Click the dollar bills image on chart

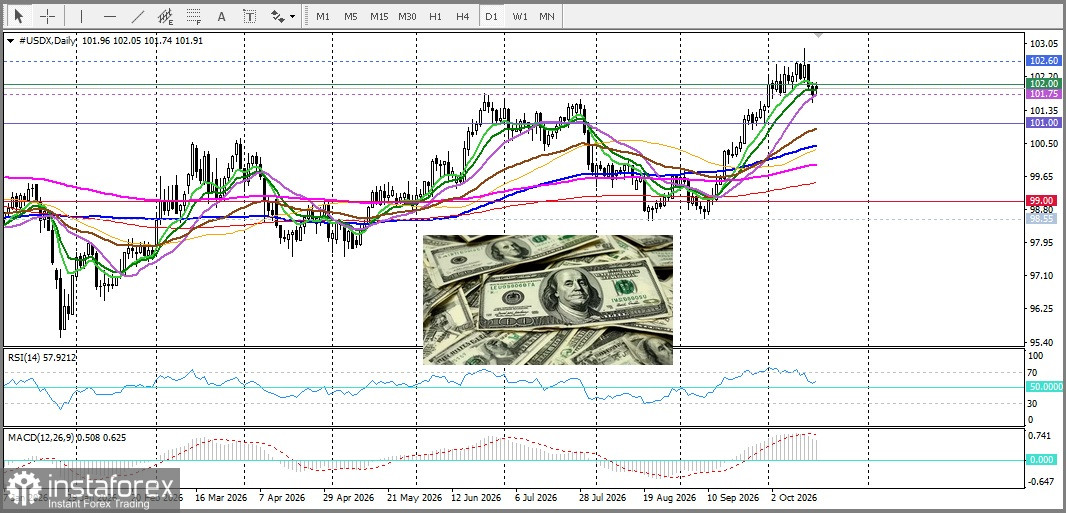(x=548, y=300)
